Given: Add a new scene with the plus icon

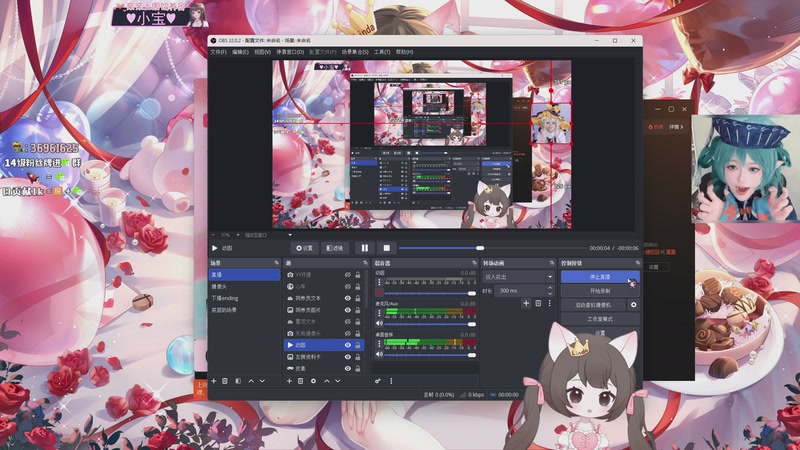Looking at the screenshot, I should 214,381.
